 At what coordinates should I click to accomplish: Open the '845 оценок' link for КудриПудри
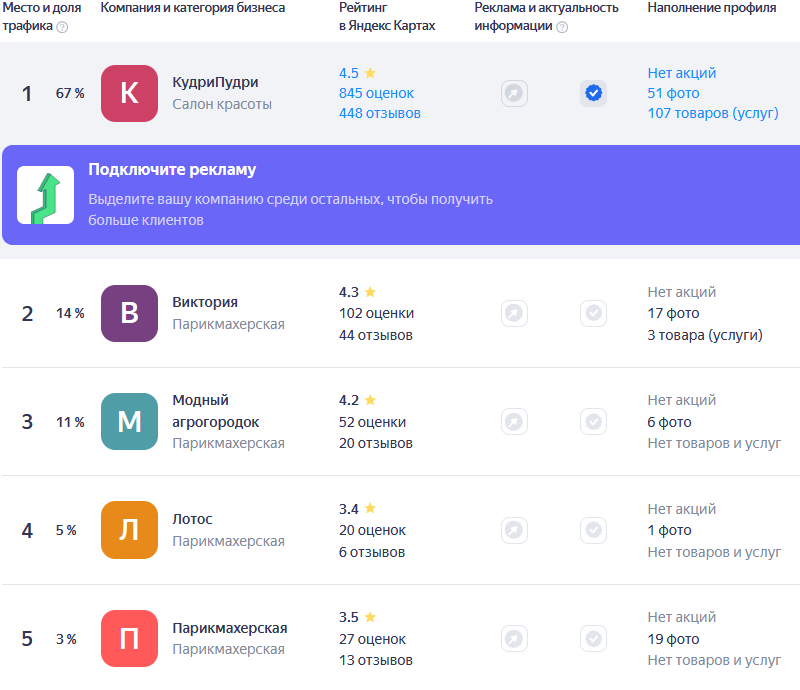(x=376, y=93)
